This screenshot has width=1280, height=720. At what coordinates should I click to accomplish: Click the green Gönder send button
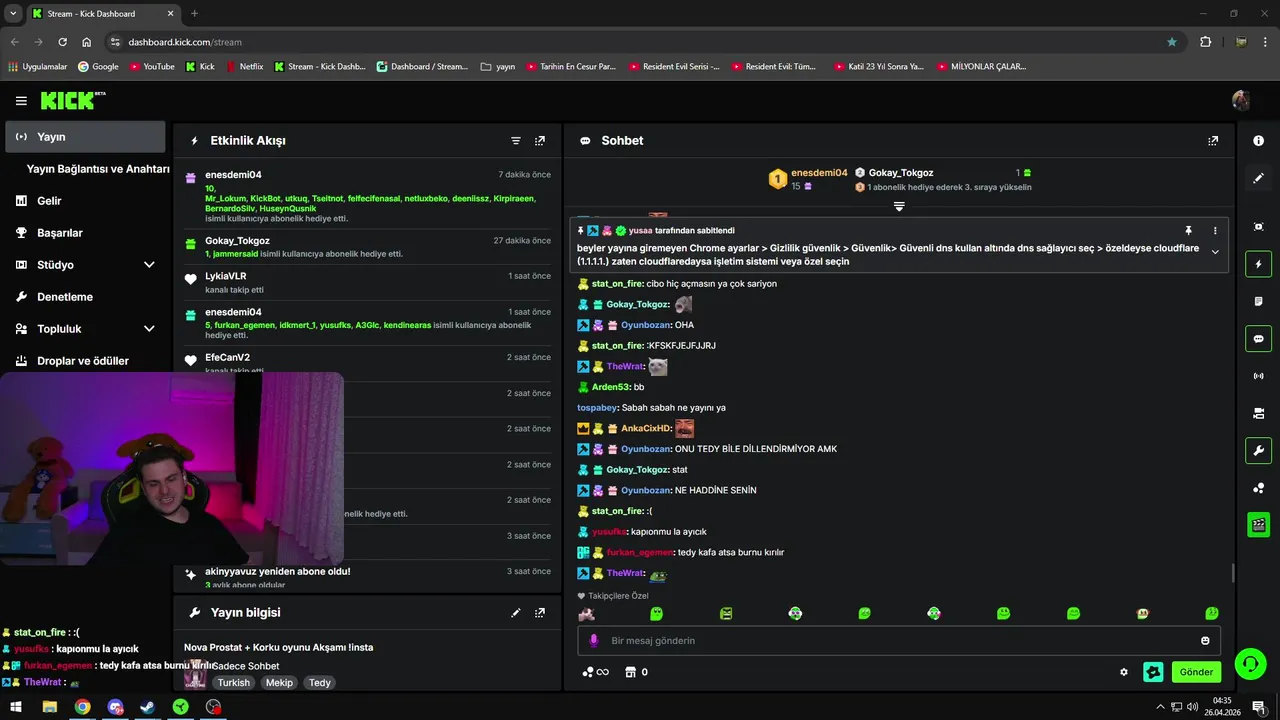pyautogui.click(x=1196, y=672)
